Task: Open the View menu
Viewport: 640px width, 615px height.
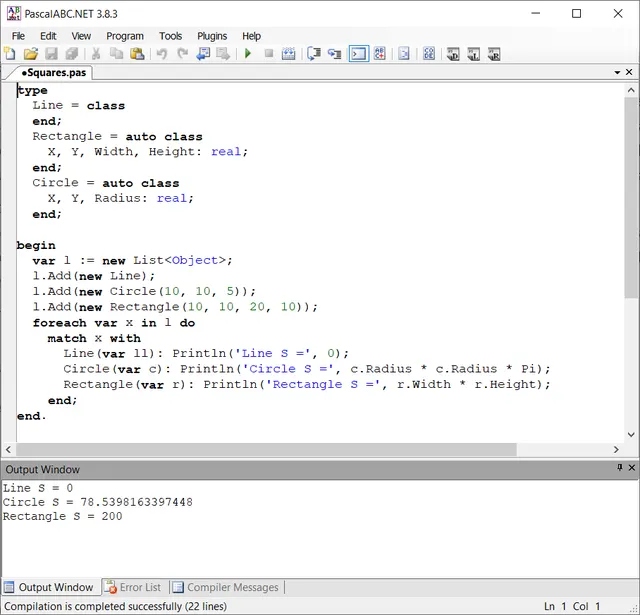Action: pos(81,36)
